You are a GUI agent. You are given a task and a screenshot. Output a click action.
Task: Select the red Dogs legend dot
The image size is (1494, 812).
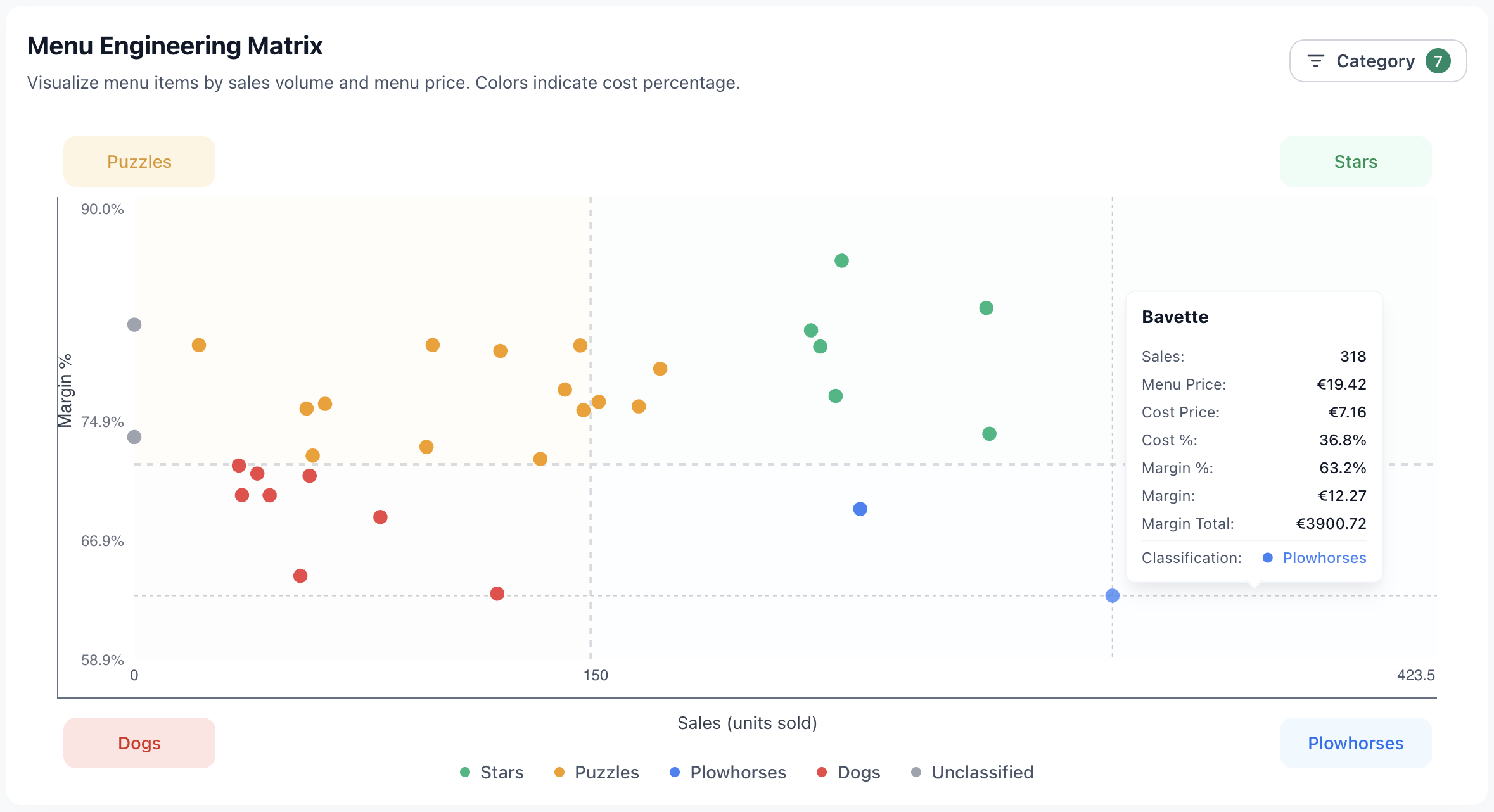click(821, 772)
